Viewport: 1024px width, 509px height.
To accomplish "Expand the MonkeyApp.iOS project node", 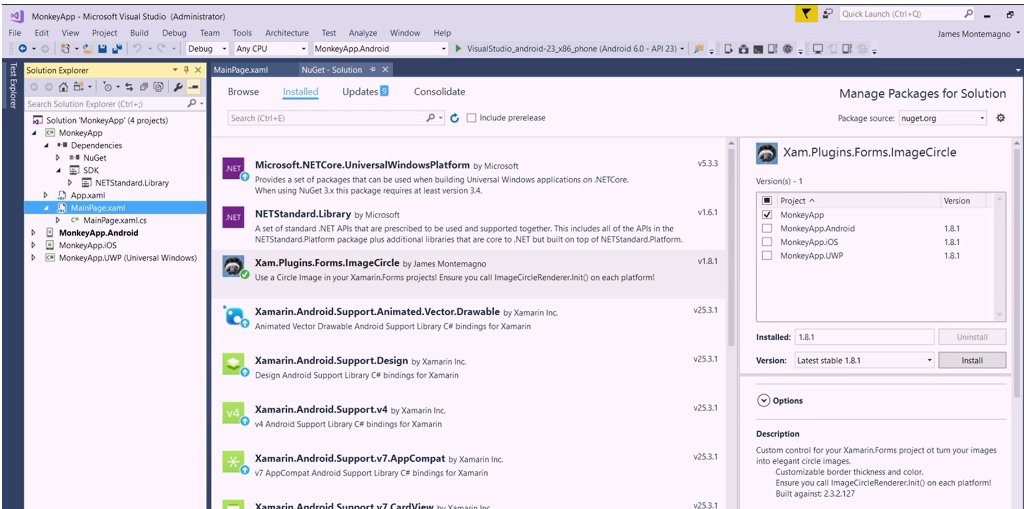I will 34,245.
